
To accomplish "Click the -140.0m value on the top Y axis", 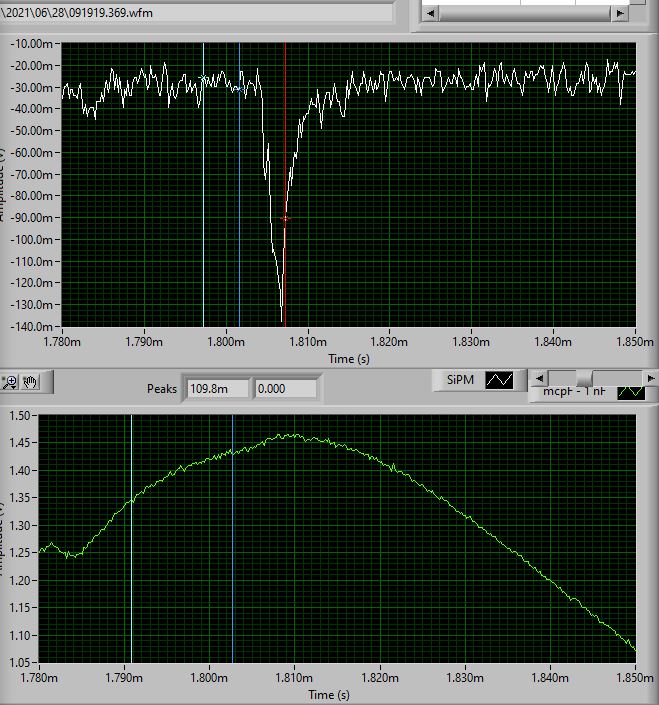I will (x=31, y=326).
